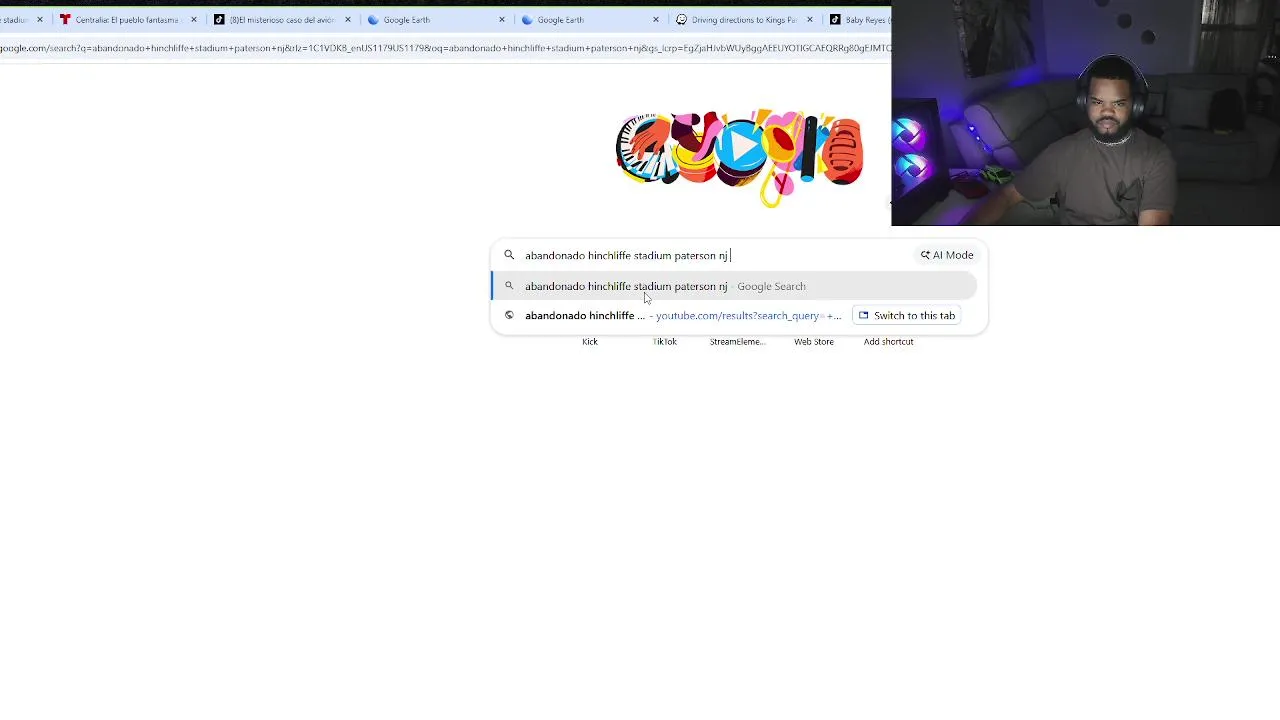The height and width of the screenshot is (720, 1280).
Task: Open the Kick shortcut
Action: (590, 342)
